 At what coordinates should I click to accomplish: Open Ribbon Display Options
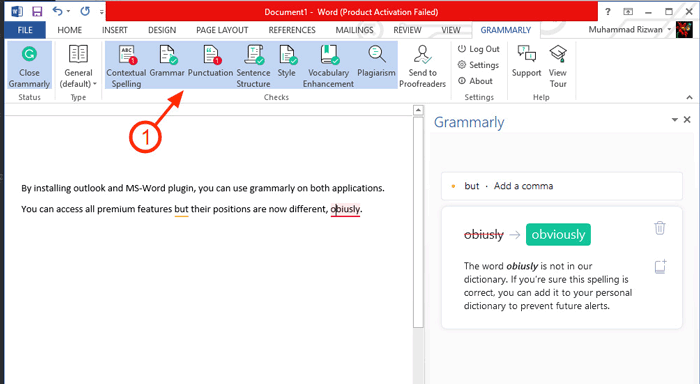628,12
